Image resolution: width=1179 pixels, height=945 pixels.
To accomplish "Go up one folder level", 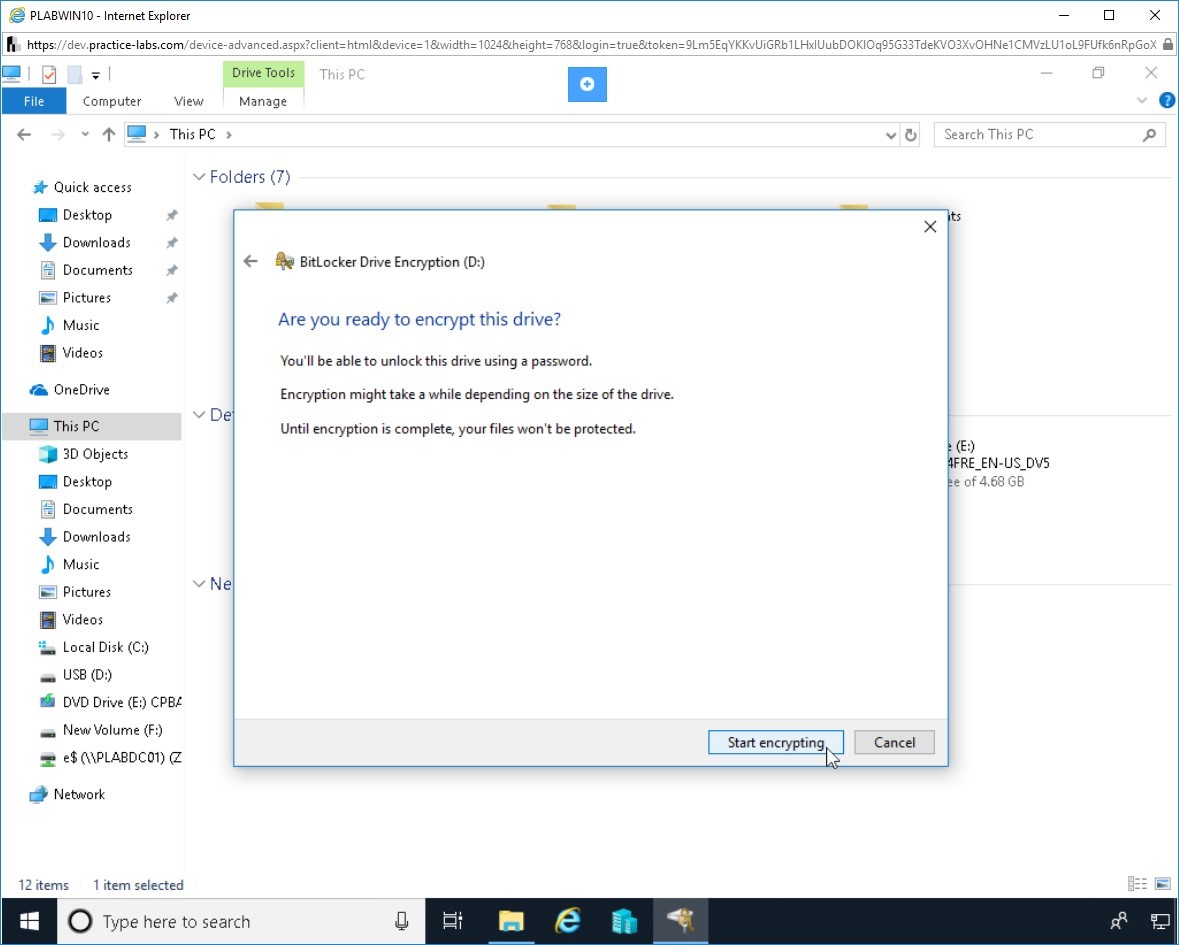I will click(x=109, y=135).
